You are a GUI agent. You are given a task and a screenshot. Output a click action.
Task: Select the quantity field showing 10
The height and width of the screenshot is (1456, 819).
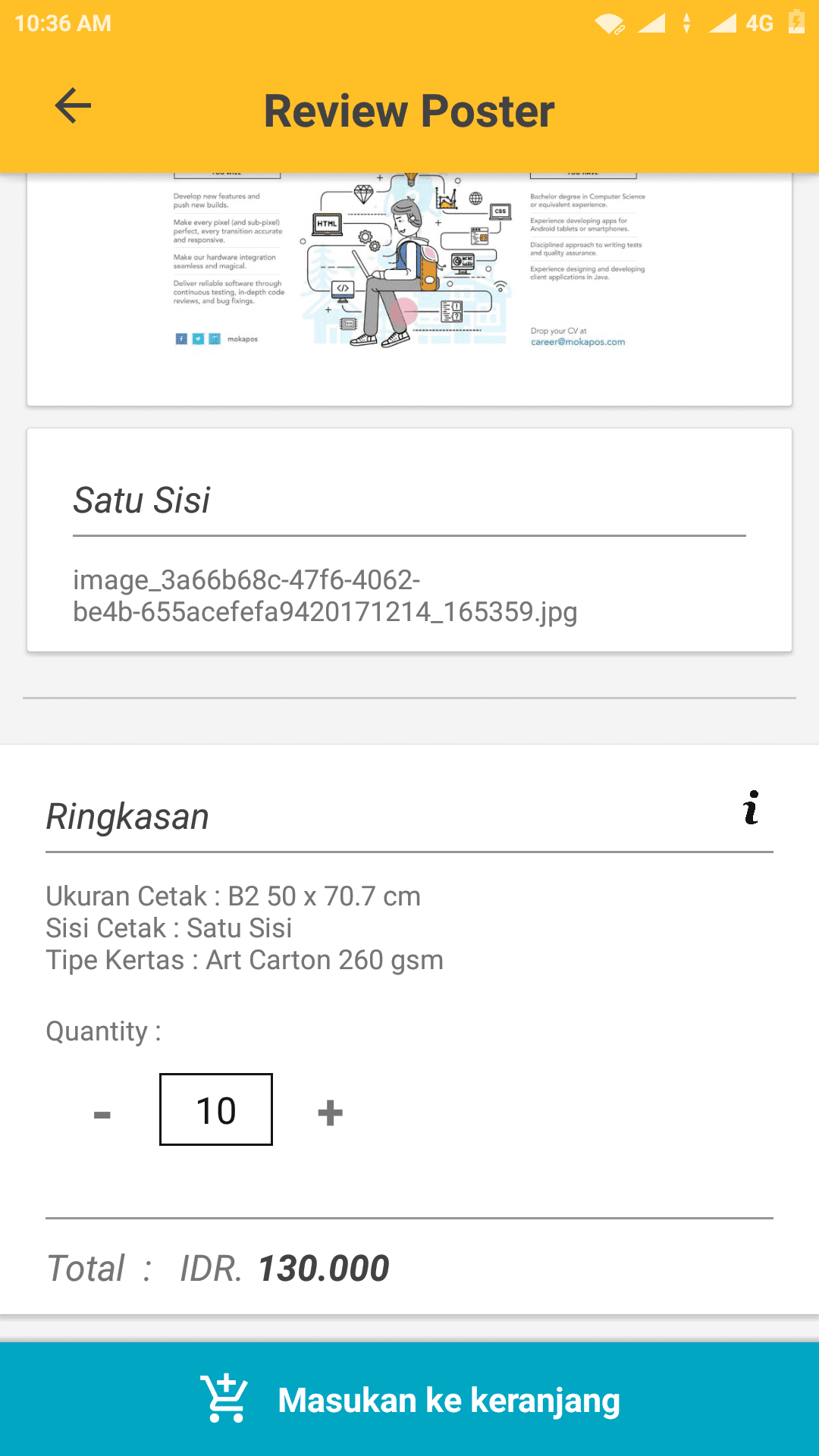216,1109
